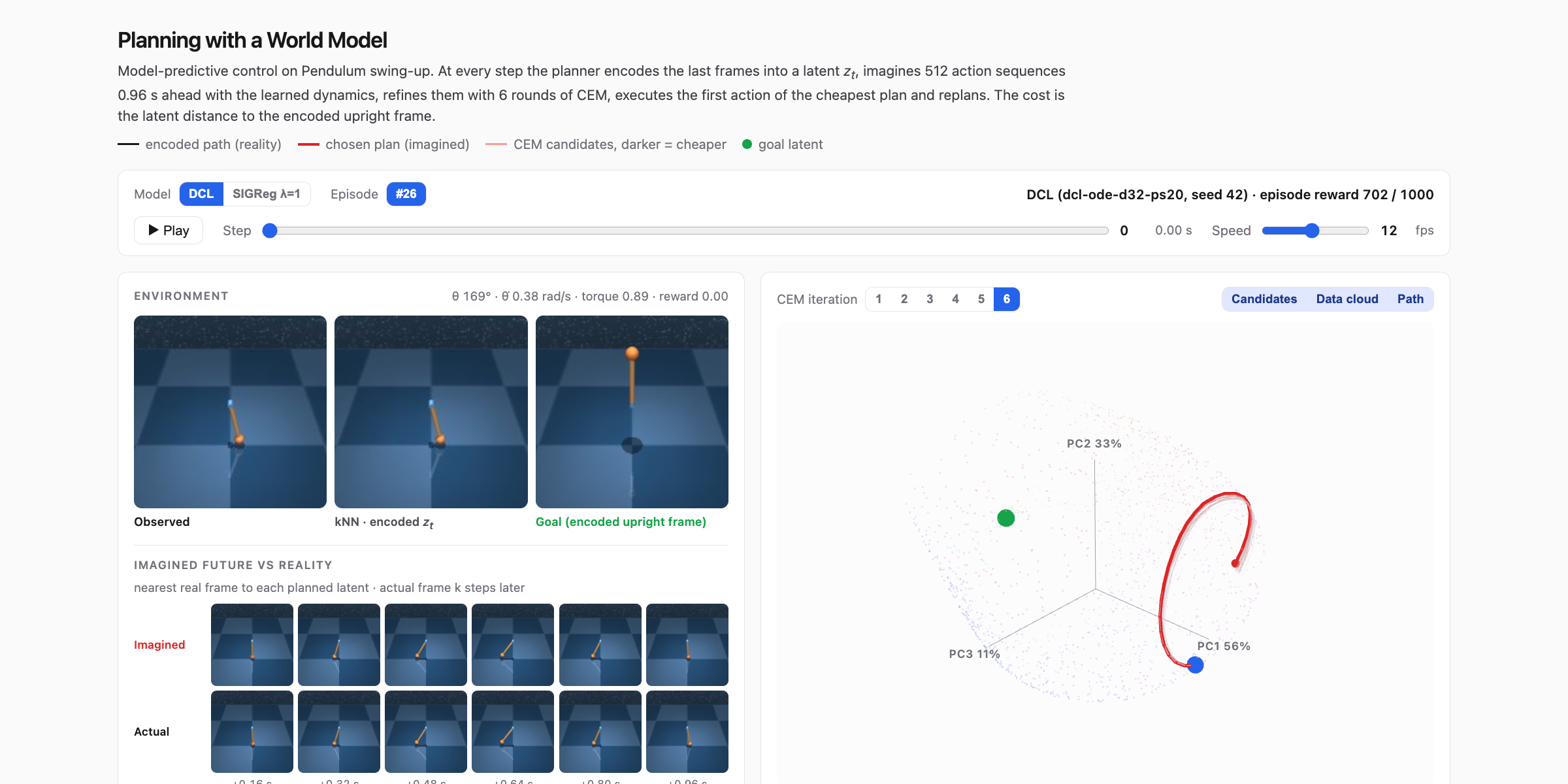The image size is (1568, 784).
Task: Switch model to SIGReg λ=1
Action: tap(267, 194)
